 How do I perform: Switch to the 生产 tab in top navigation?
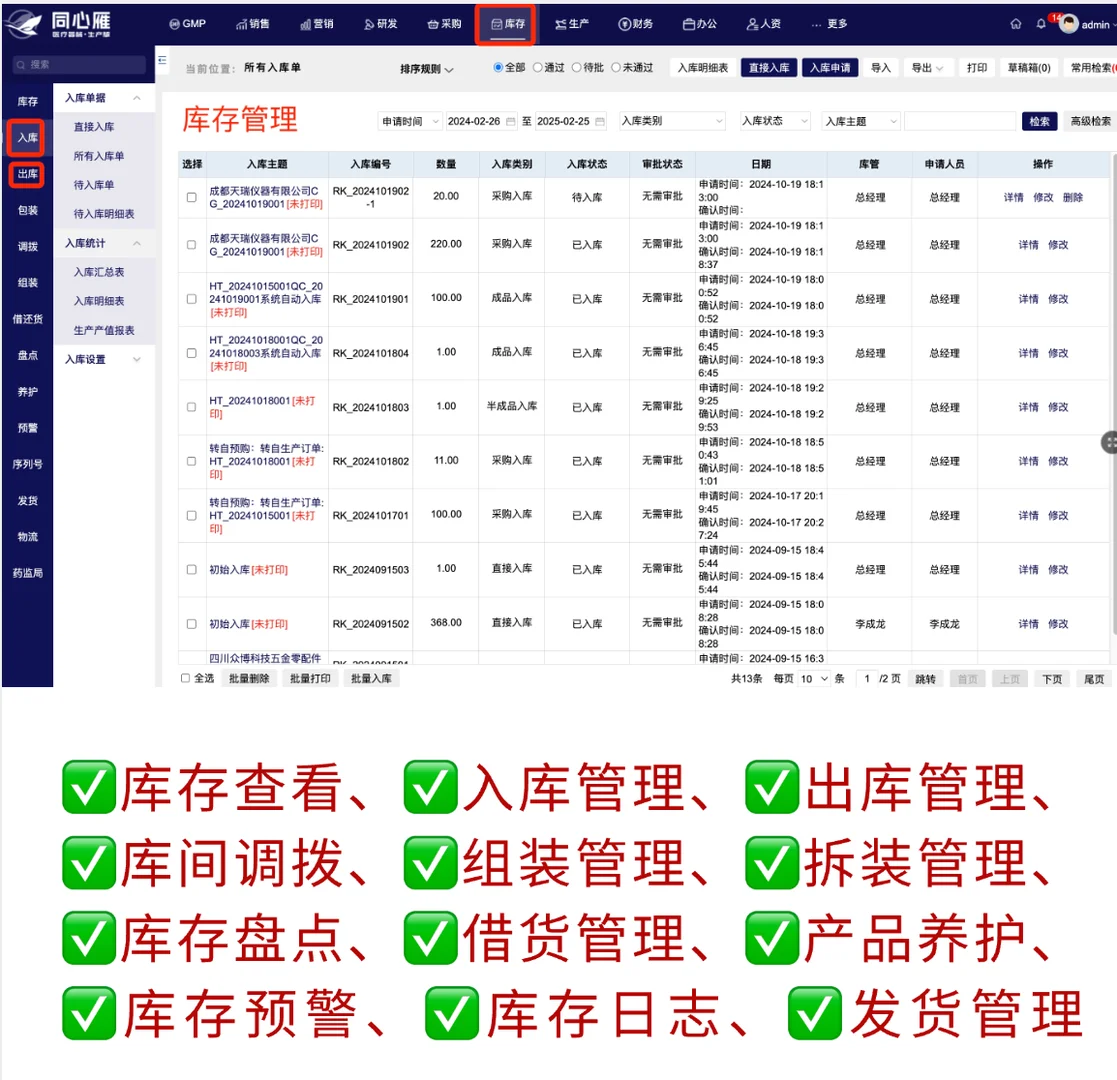(x=571, y=24)
